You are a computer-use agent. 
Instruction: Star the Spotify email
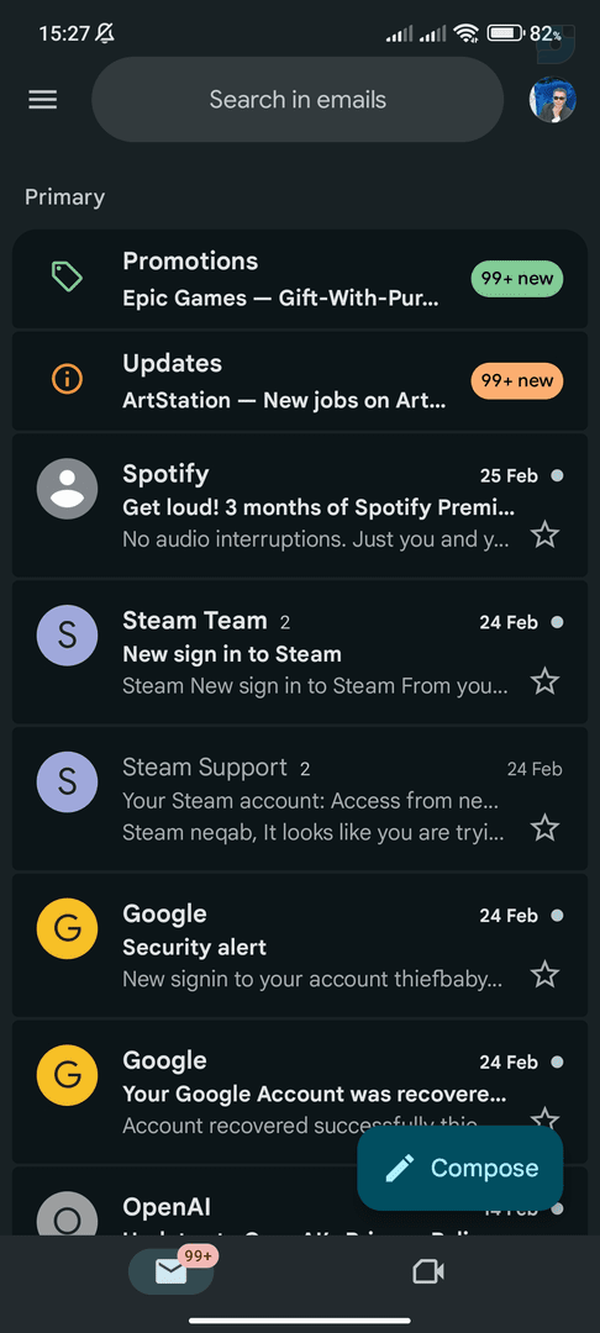pos(544,535)
